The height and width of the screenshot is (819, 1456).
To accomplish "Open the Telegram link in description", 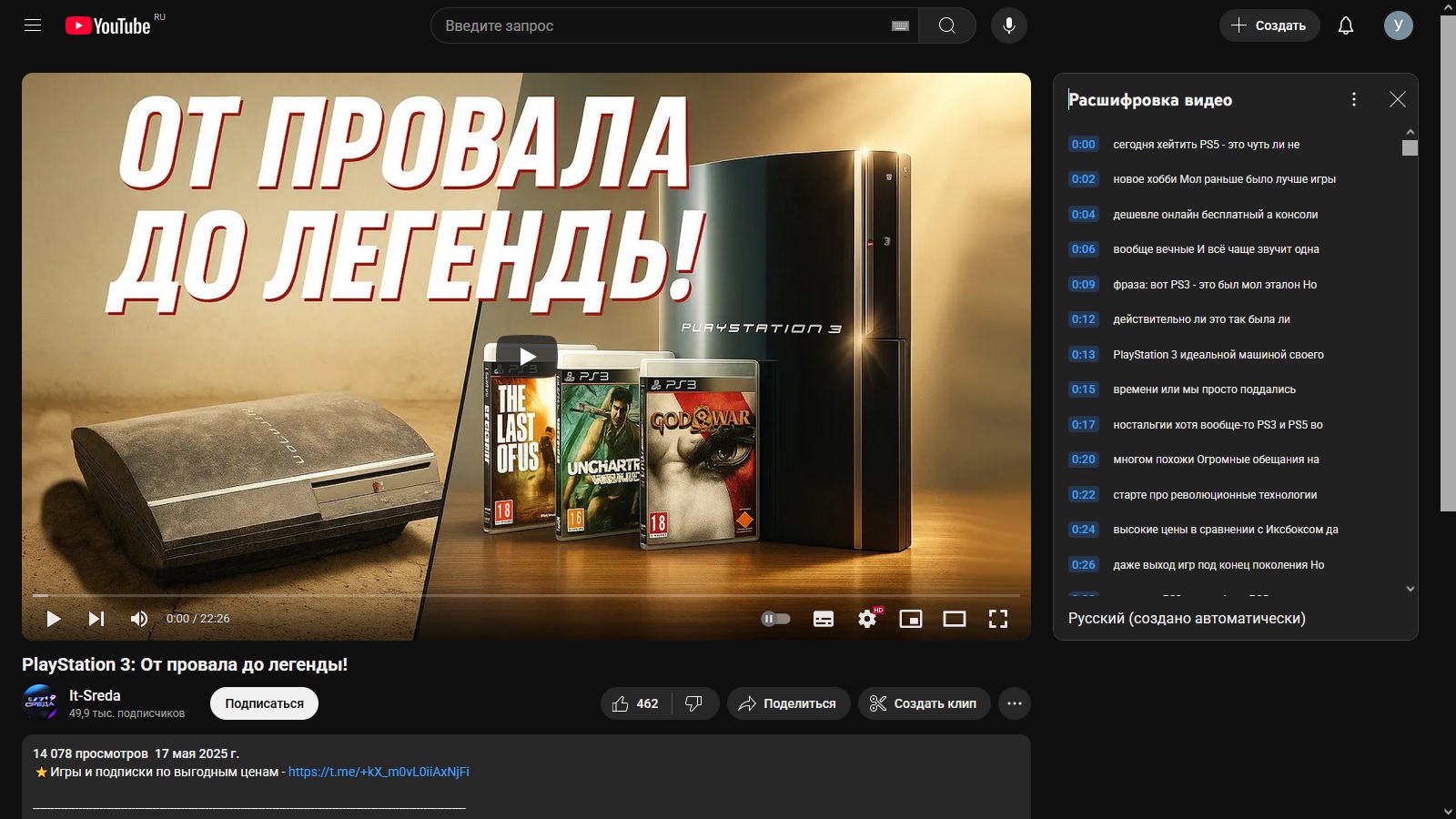I will (379, 772).
